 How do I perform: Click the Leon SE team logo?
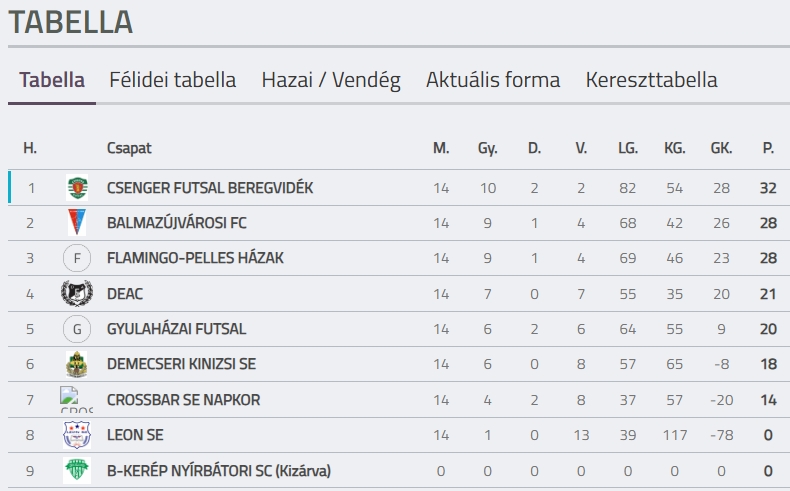tap(77, 435)
